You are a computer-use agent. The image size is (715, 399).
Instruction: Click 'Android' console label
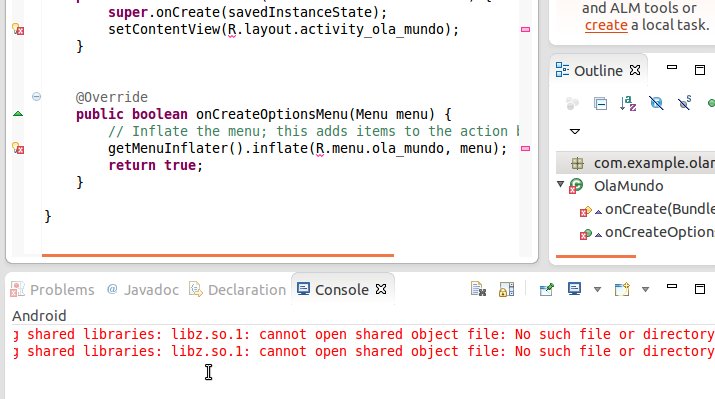click(39, 316)
